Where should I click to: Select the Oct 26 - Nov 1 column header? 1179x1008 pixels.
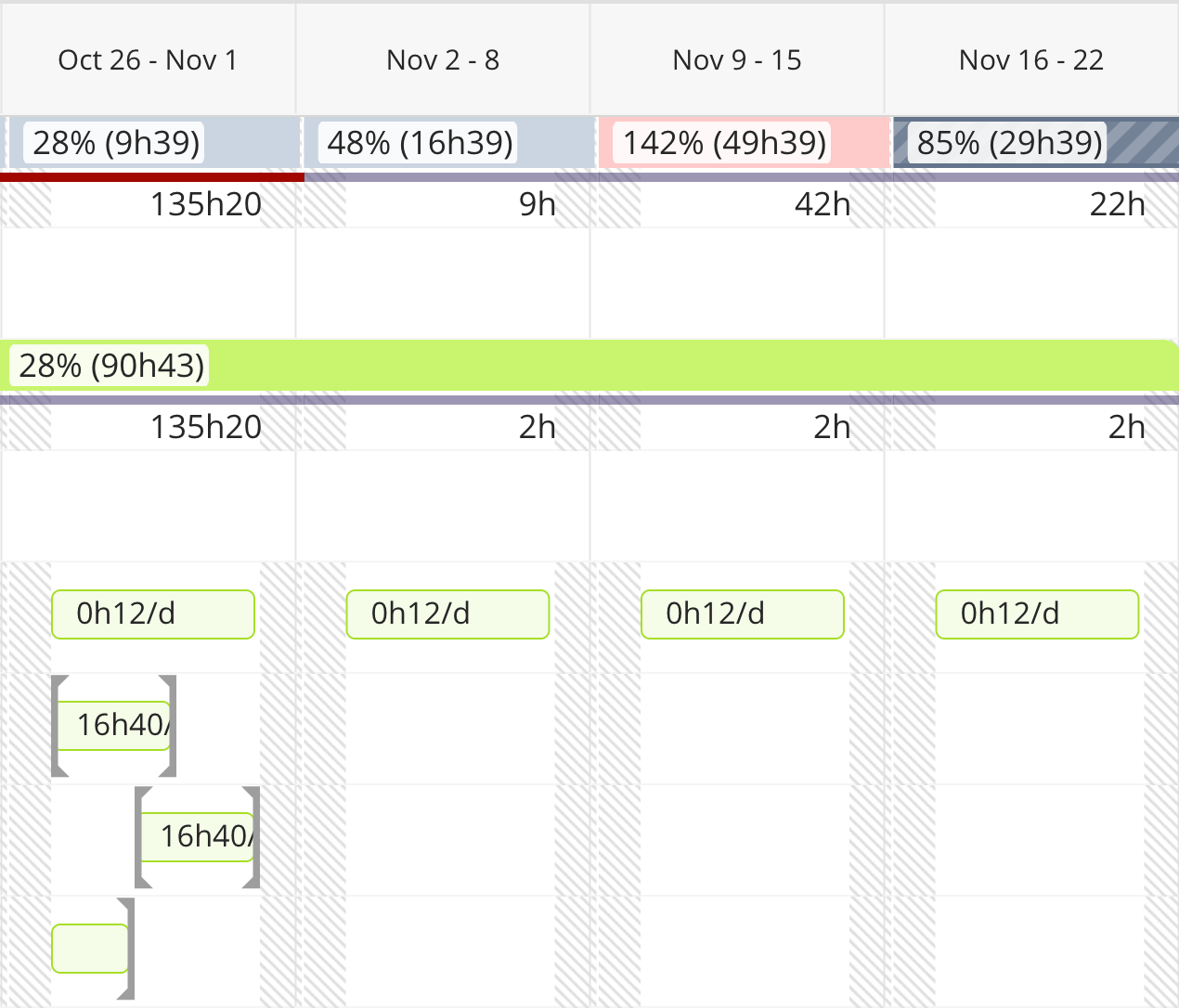click(x=148, y=60)
